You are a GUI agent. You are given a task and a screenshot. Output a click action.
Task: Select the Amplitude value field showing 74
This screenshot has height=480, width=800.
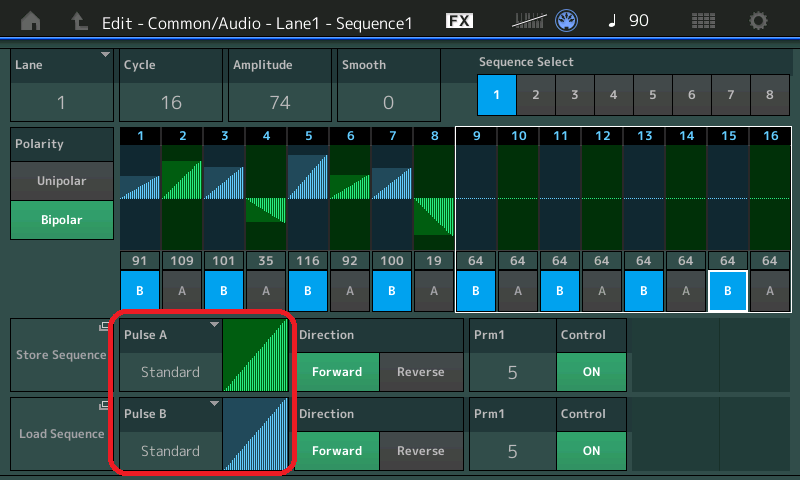[x=277, y=101]
